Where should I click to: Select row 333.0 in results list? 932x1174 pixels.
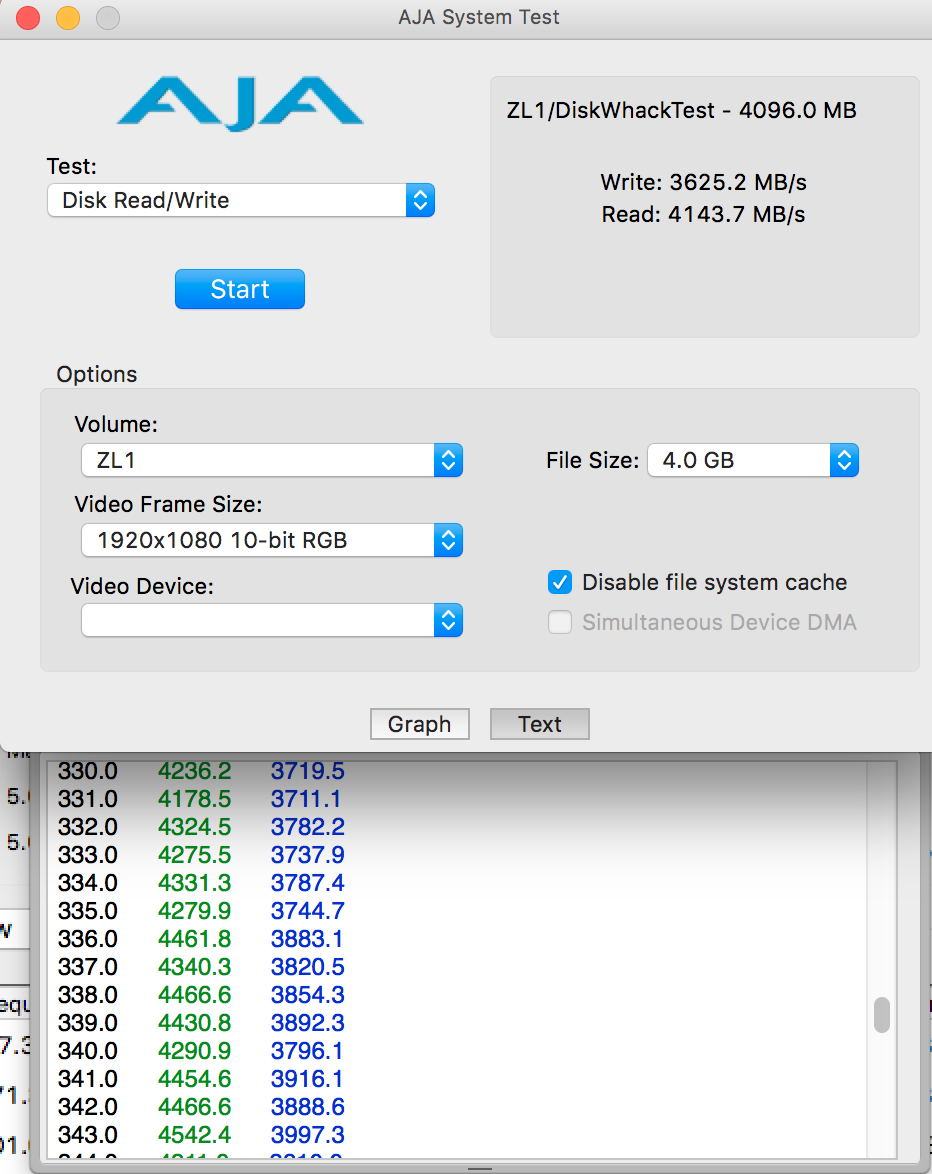pyautogui.click(x=457, y=855)
